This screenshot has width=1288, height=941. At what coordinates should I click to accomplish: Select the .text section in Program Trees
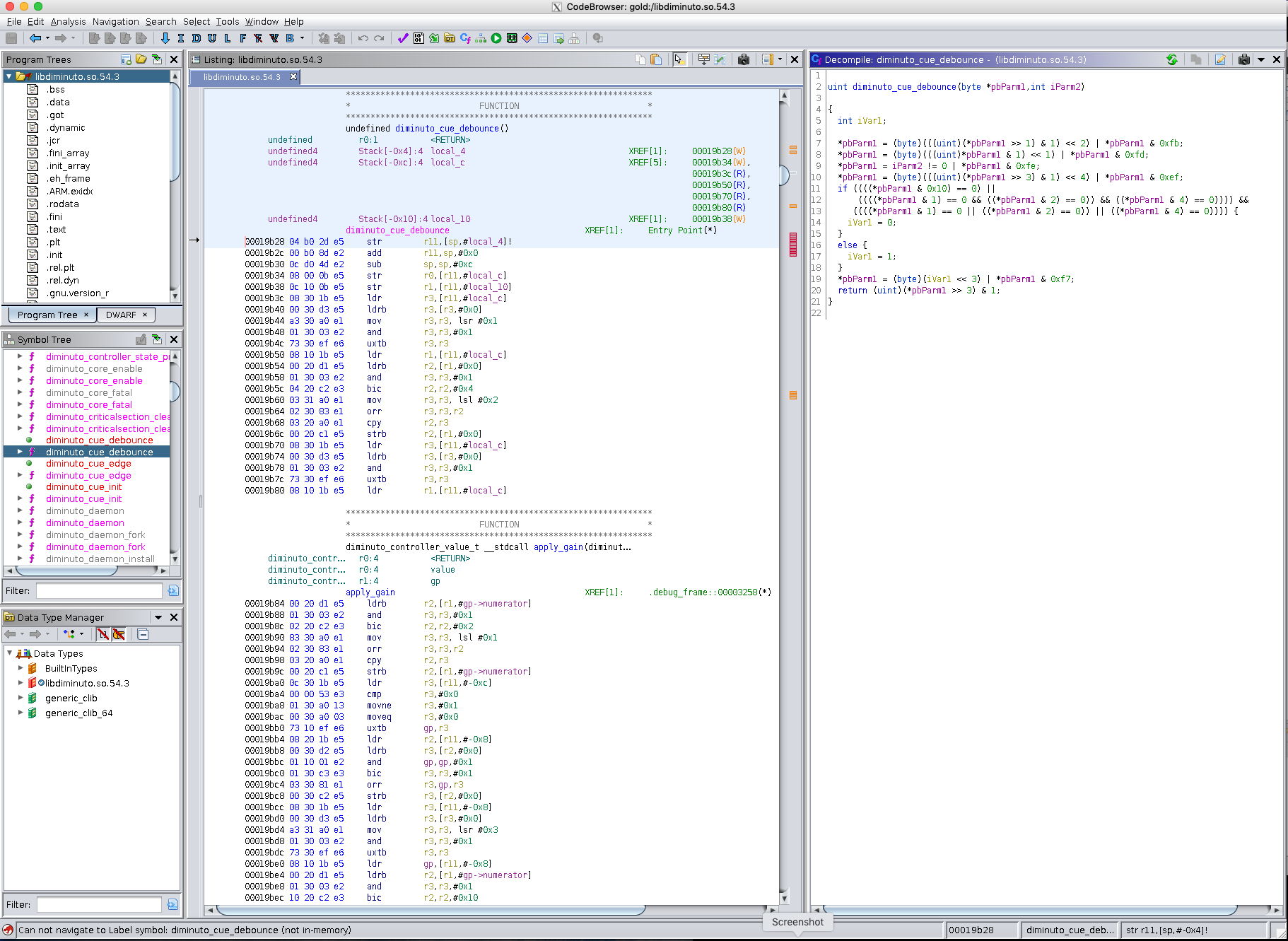pos(54,229)
